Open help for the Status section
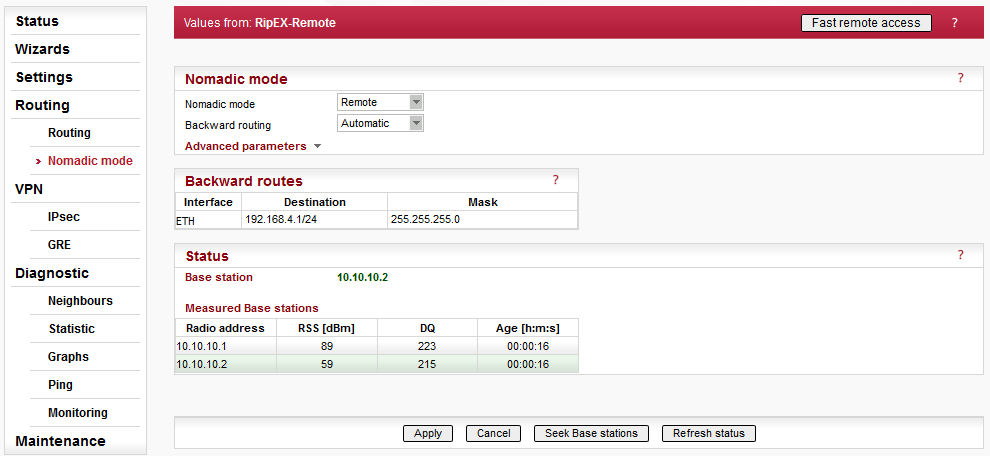This screenshot has width=990, height=456. [x=960, y=255]
